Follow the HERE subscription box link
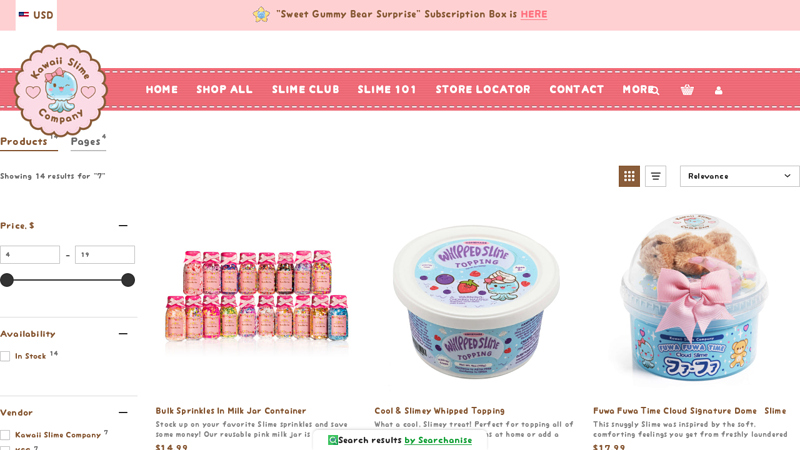800x450 pixels. point(534,14)
